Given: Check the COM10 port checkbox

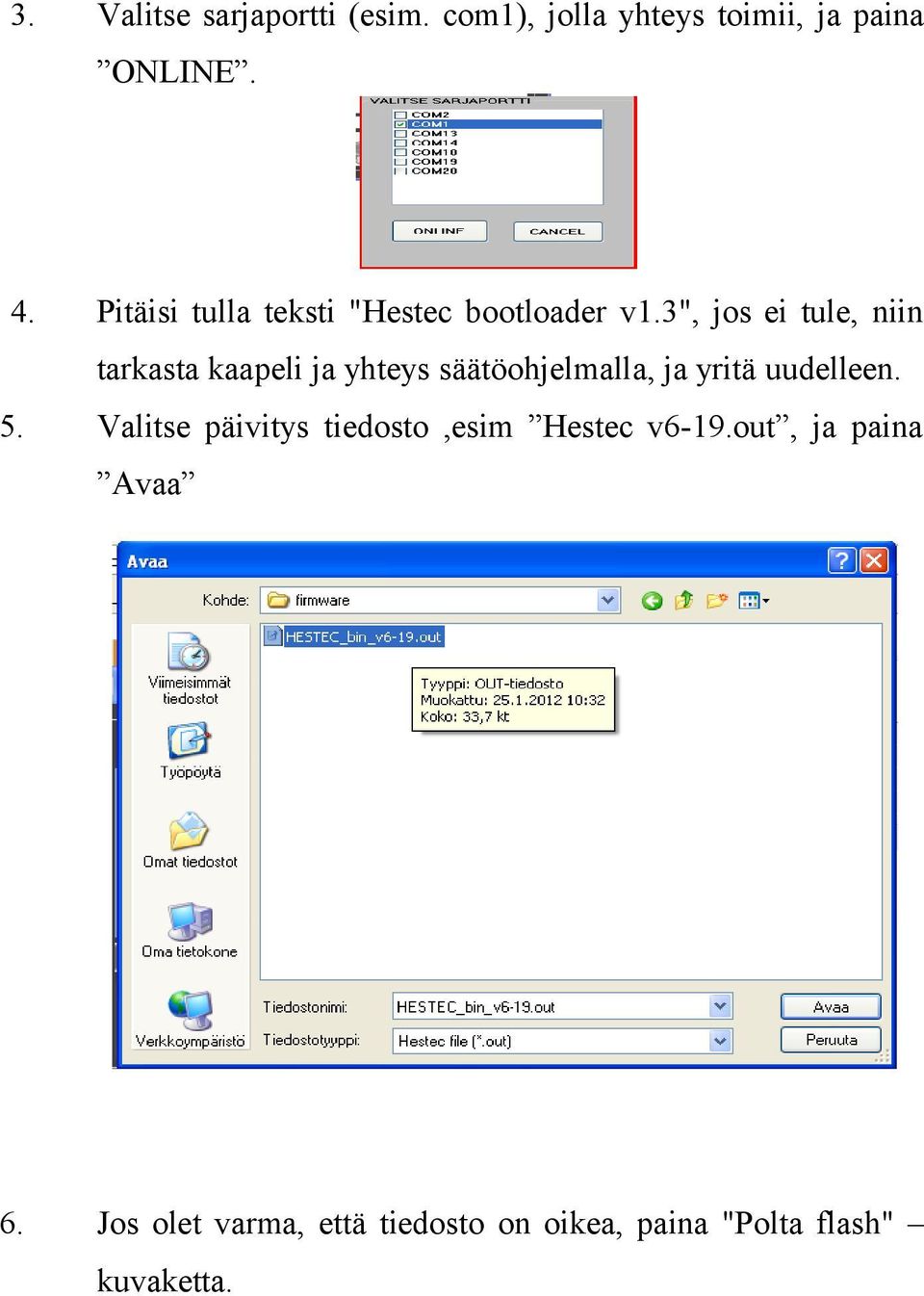Looking at the screenshot, I should [x=399, y=152].
